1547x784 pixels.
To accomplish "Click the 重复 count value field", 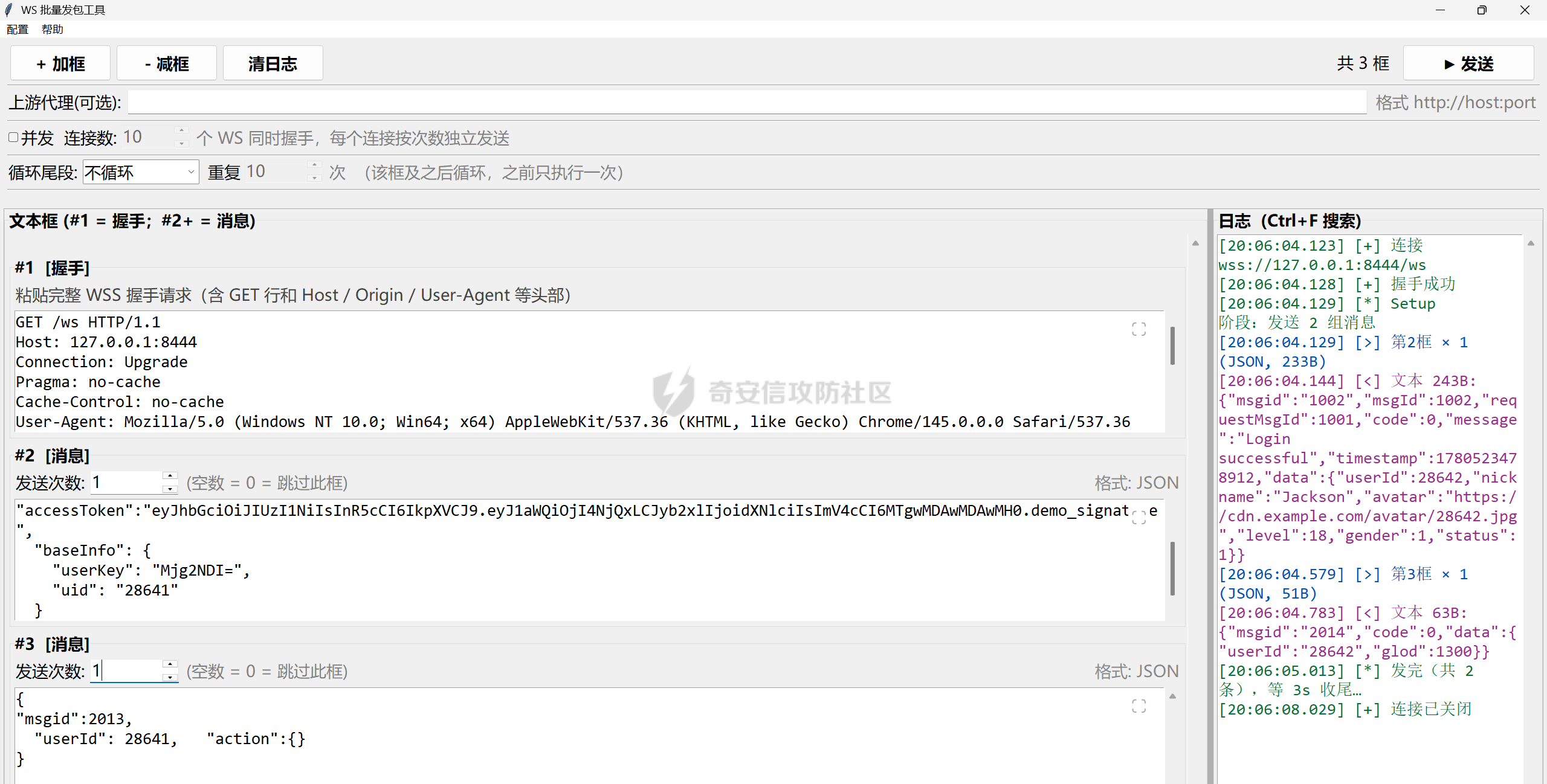I will 276,172.
